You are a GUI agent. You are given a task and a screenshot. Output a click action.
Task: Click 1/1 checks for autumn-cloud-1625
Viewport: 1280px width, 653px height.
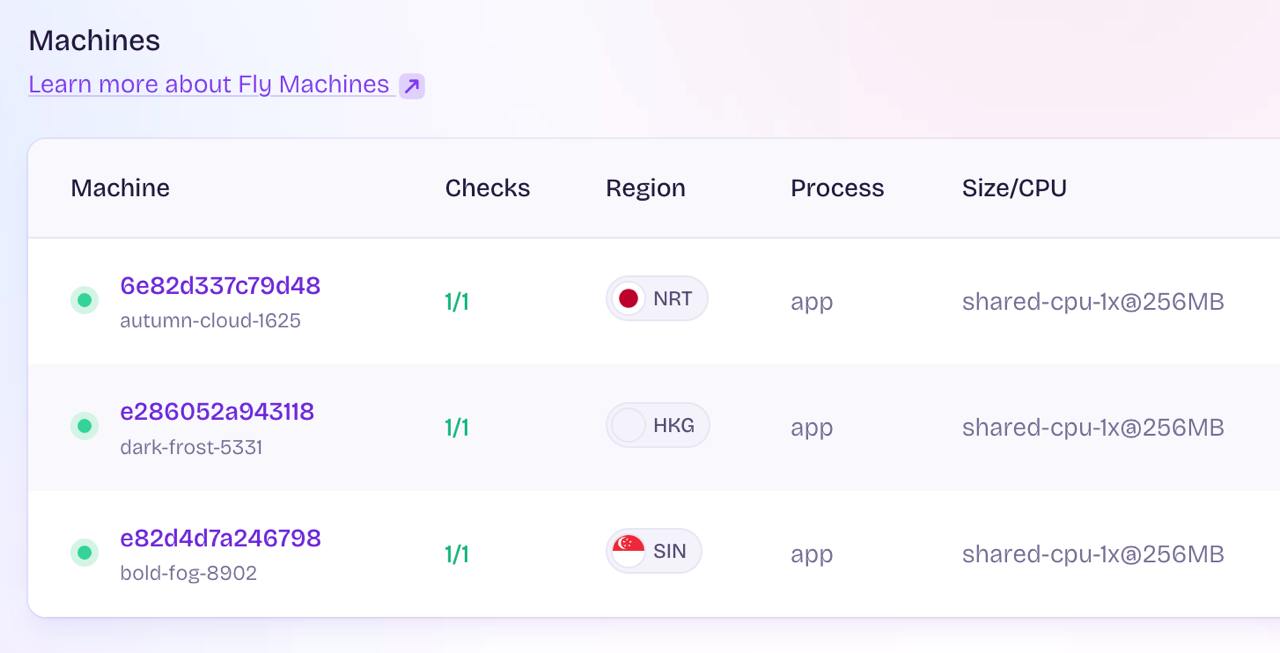point(457,301)
